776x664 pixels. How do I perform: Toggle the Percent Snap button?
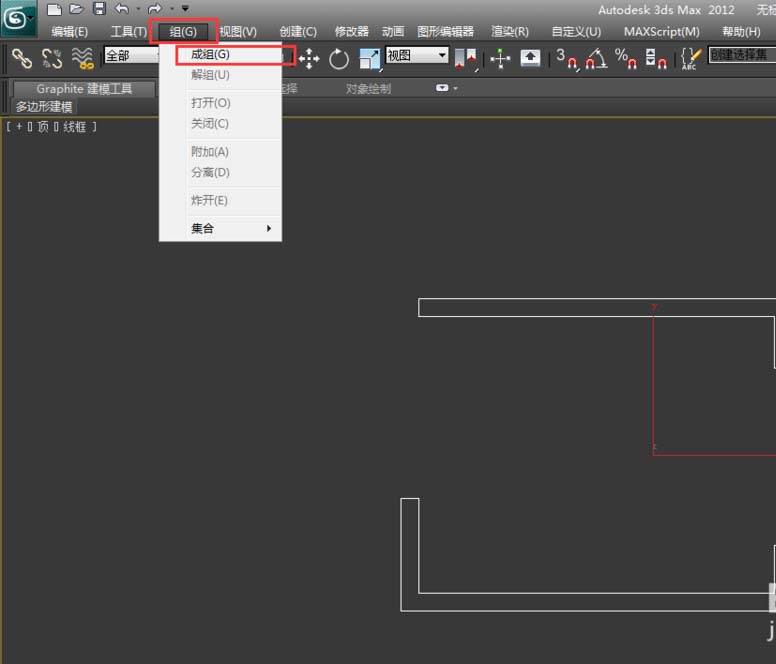point(626,59)
